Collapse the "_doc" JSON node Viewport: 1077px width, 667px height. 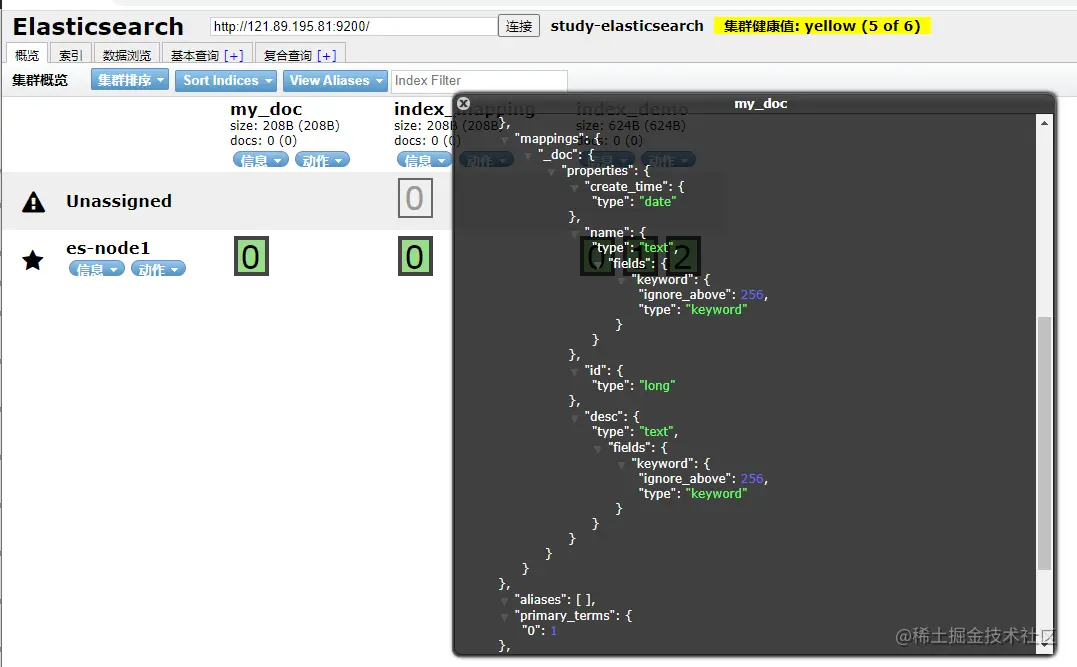[x=528, y=156]
